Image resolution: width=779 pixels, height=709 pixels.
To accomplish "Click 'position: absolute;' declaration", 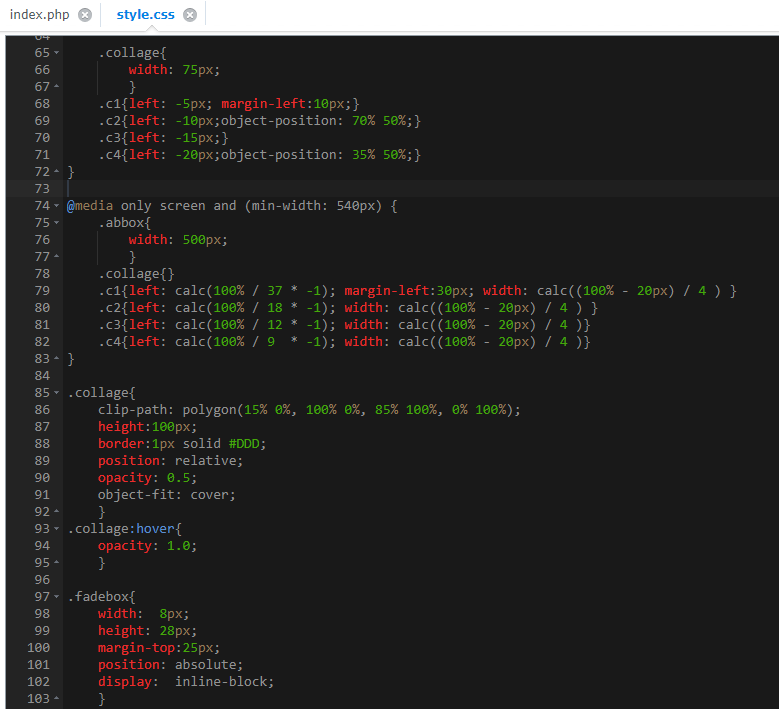I will [170, 664].
